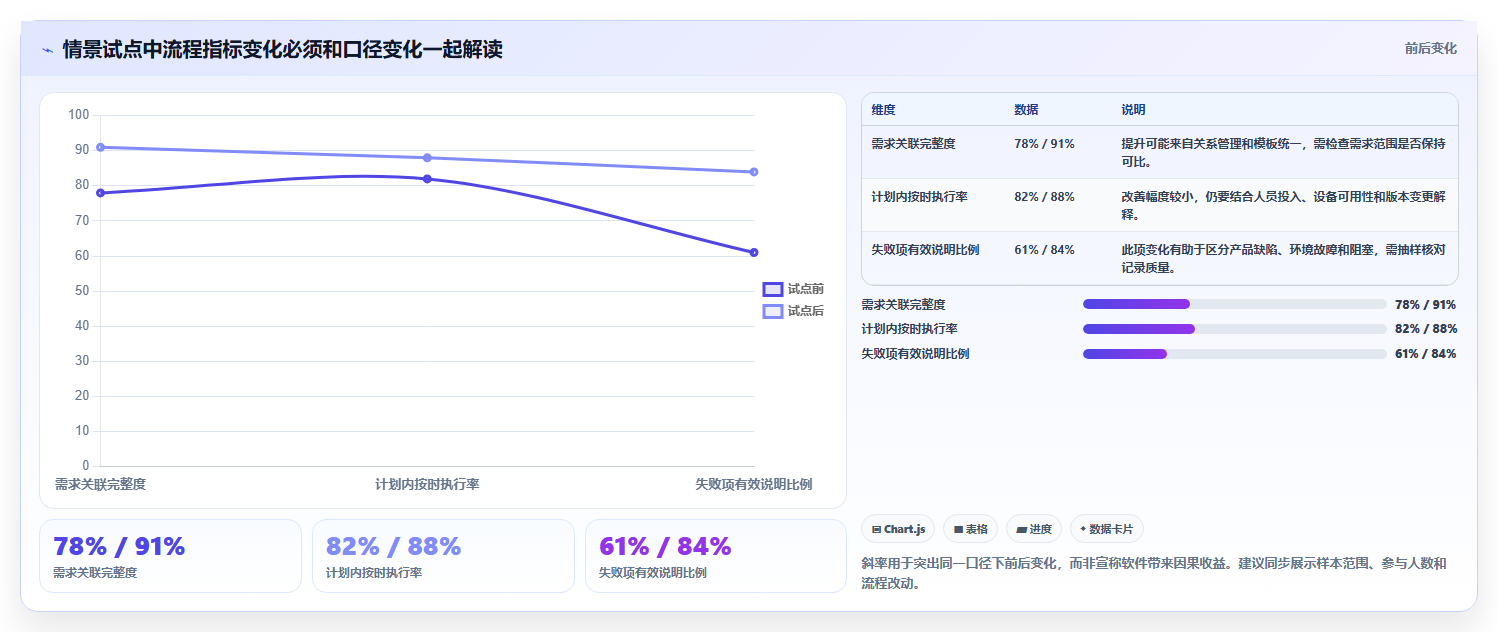Click the 需求关联完整度 progress bar
Viewport: 1498px width, 632px height.
1234,304
